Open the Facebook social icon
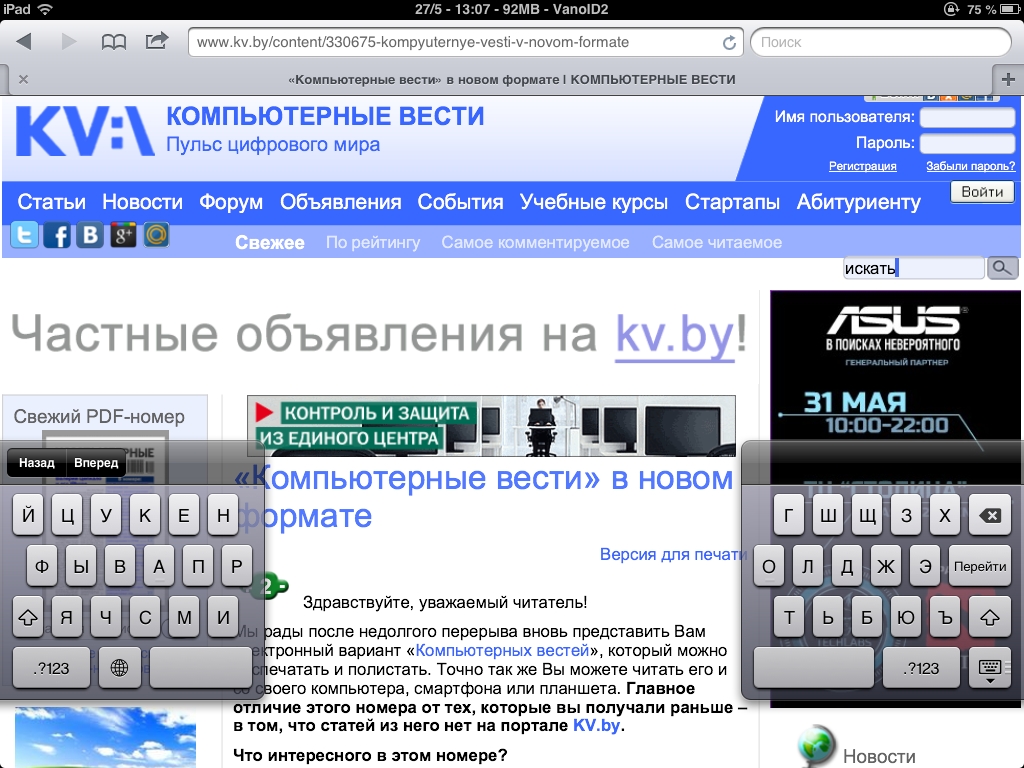 57,235
